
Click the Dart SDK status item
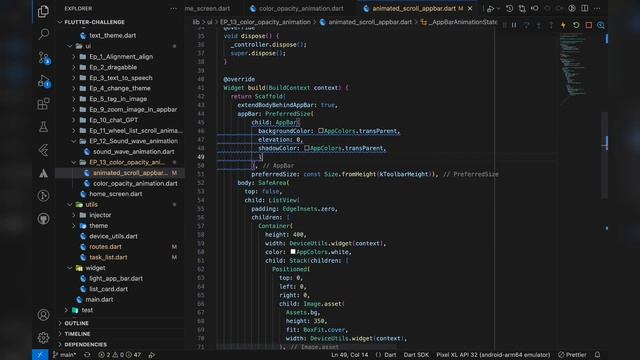416,355
